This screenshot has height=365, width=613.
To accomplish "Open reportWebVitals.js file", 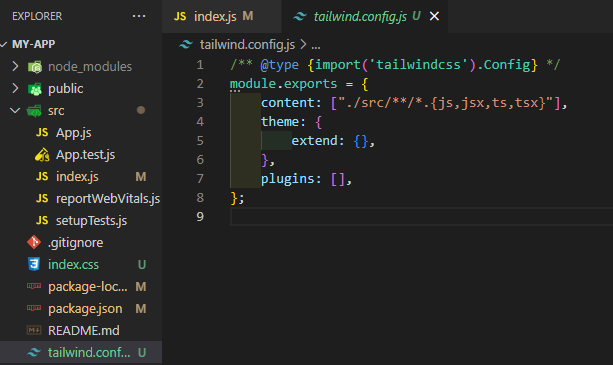I will click(x=108, y=199).
